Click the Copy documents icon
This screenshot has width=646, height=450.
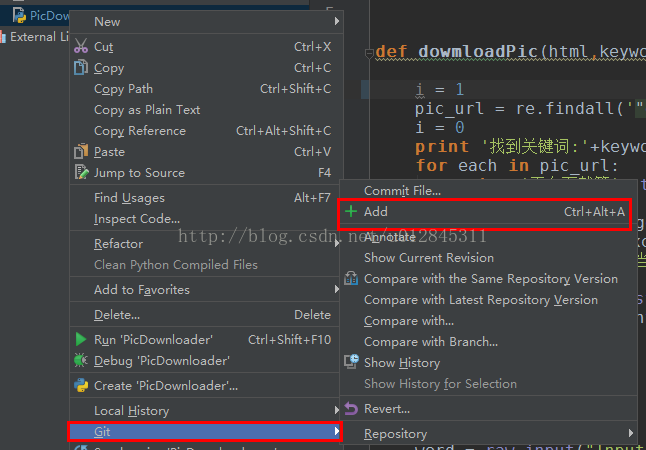[x=81, y=67]
